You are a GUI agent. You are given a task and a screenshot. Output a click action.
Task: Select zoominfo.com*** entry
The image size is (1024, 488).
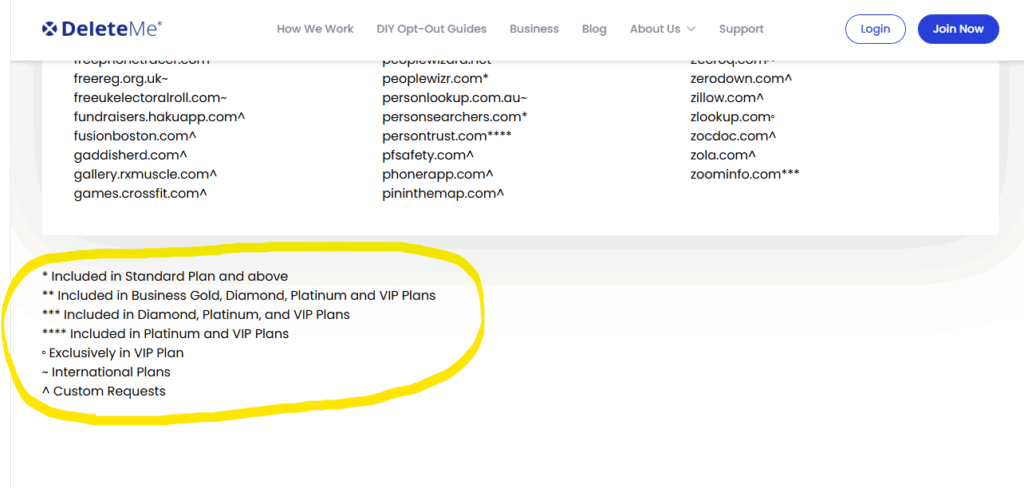click(744, 174)
